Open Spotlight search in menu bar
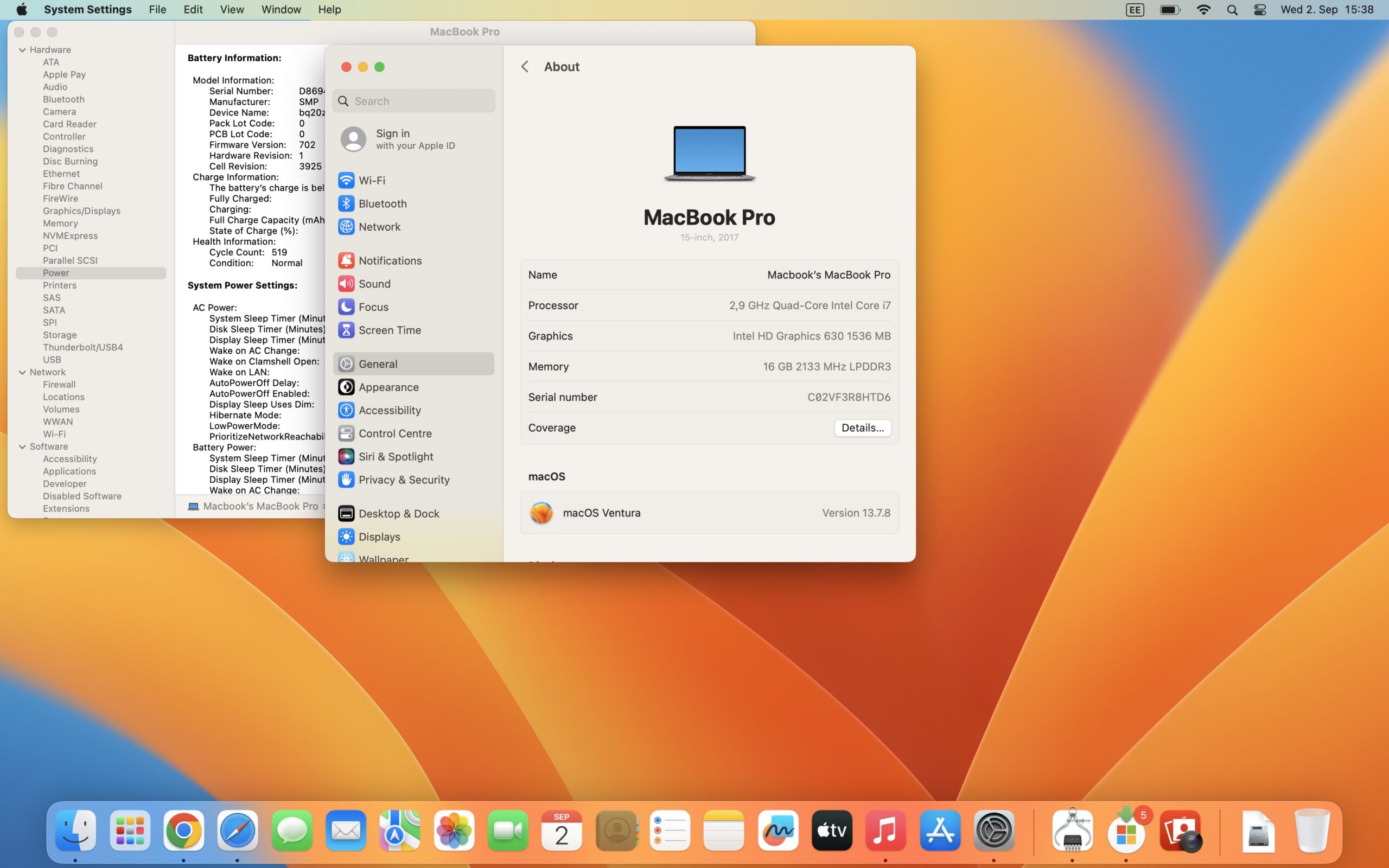This screenshot has height=868, width=1389. 1232,10
